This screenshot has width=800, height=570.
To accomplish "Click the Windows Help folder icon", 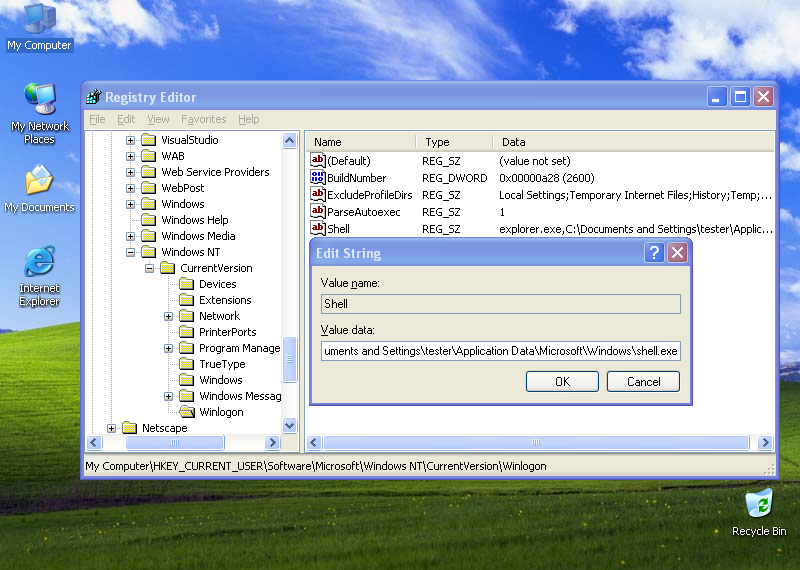I will 148,220.
